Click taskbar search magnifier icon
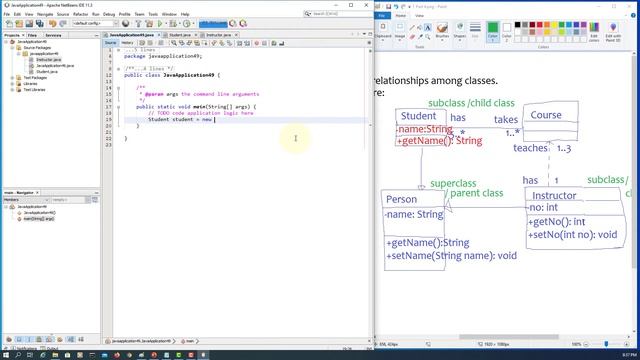The image size is (640, 360). [18, 355]
